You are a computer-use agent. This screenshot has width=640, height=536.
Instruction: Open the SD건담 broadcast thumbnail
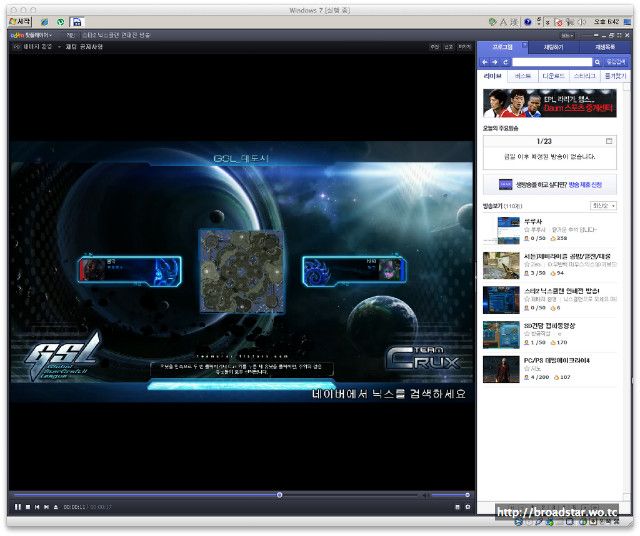[501, 335]
